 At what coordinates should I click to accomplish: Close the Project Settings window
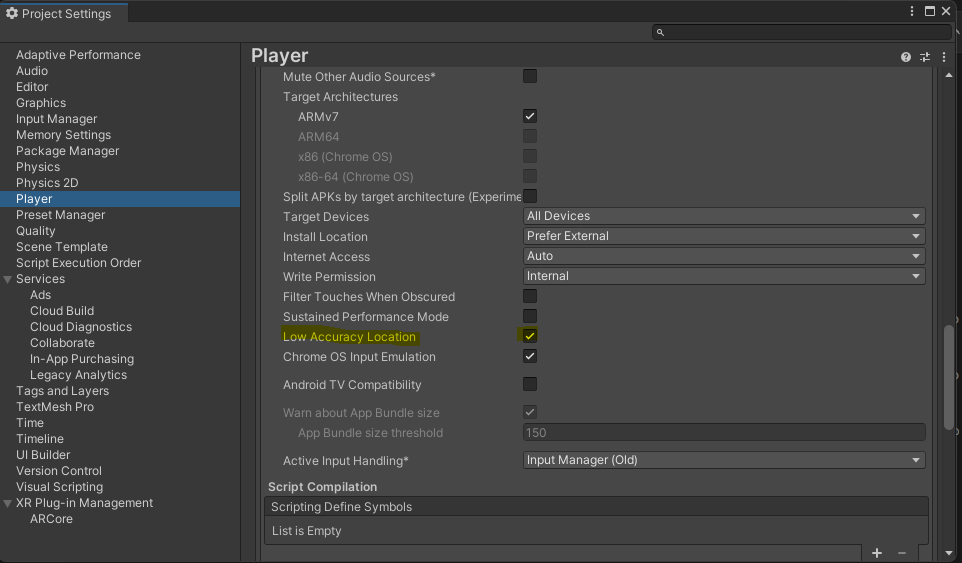[x=946, y=11]
